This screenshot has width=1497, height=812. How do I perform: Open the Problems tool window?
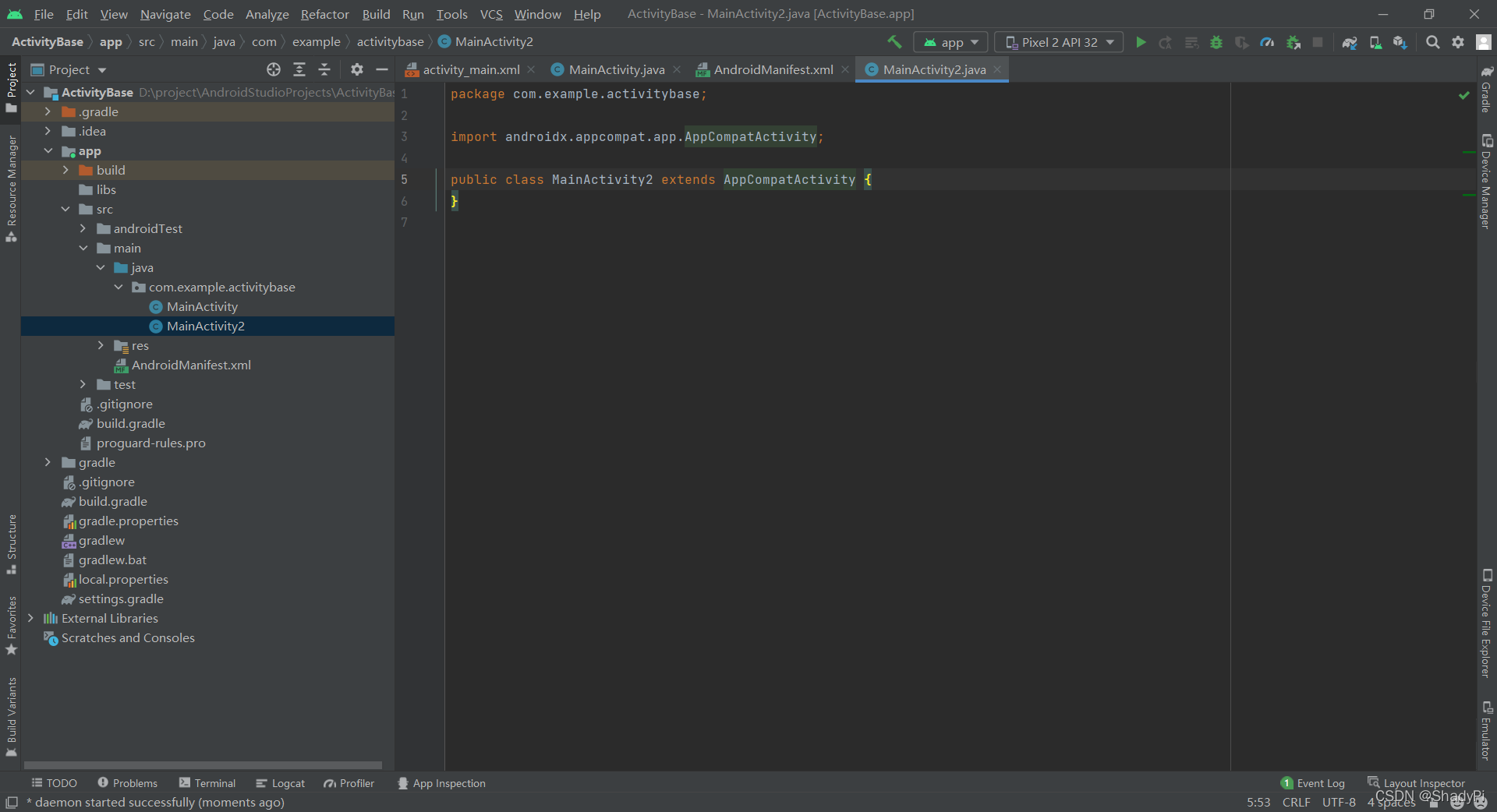coord(127,783)
